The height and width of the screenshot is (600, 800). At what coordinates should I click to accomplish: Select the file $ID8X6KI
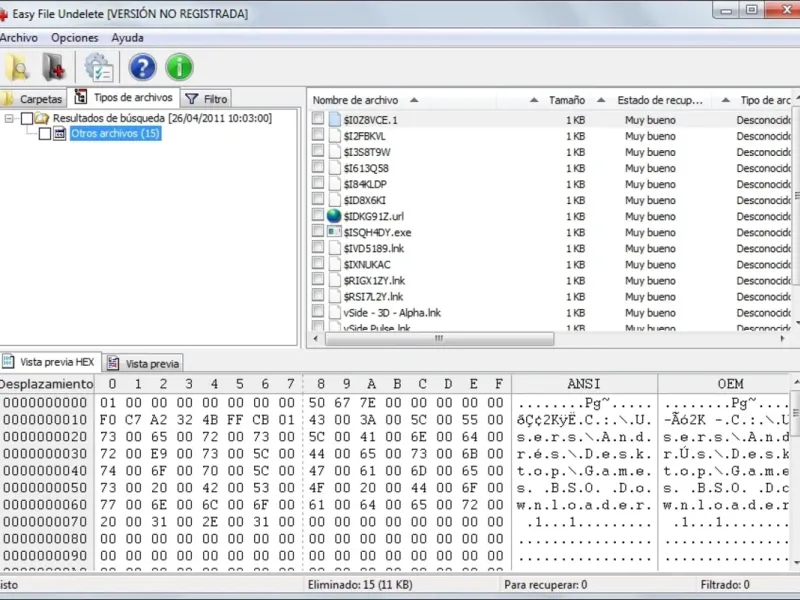click(364, 201)
